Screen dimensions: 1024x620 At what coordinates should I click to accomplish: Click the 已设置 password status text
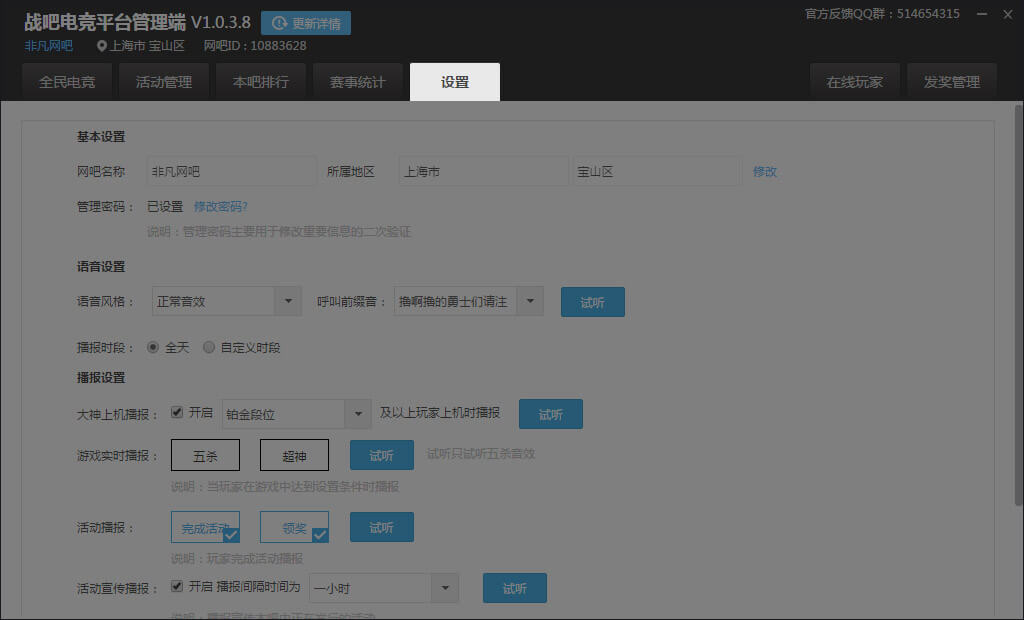pyautogui.click(x=165, y=206)
